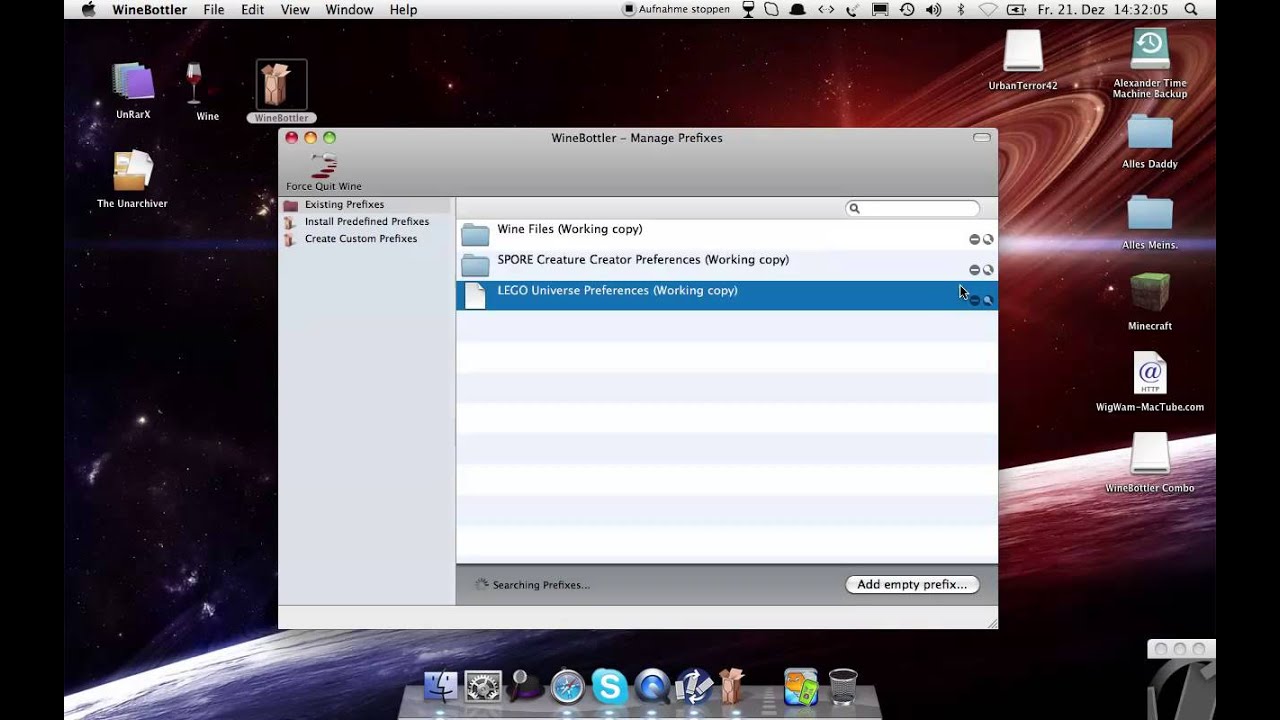
Task: Open Finder in the Dock
Action: [440, 686]
